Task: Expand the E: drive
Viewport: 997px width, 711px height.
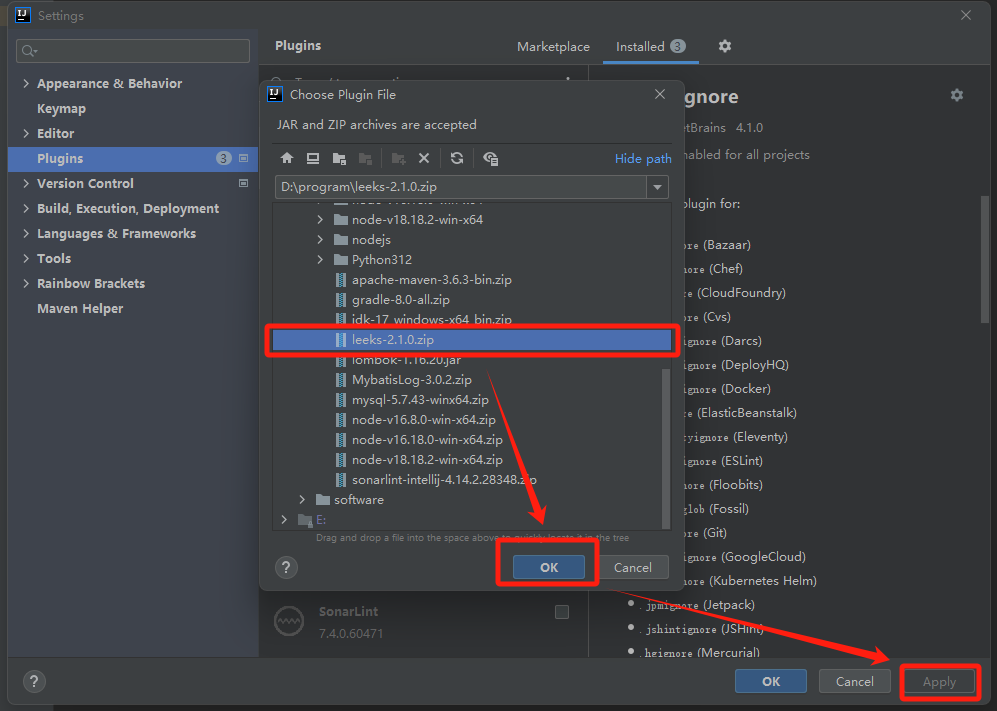Action: click(x=284, y=520)
